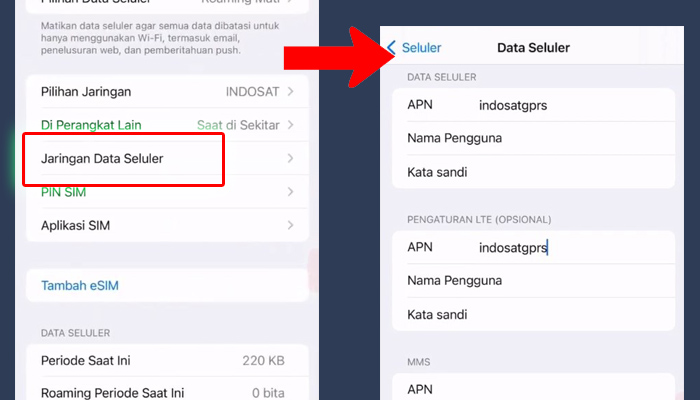Select PENGATURAN LTE (OPSIONAL) section header
This screenshot has height=400, width=700.
[479, 220]
